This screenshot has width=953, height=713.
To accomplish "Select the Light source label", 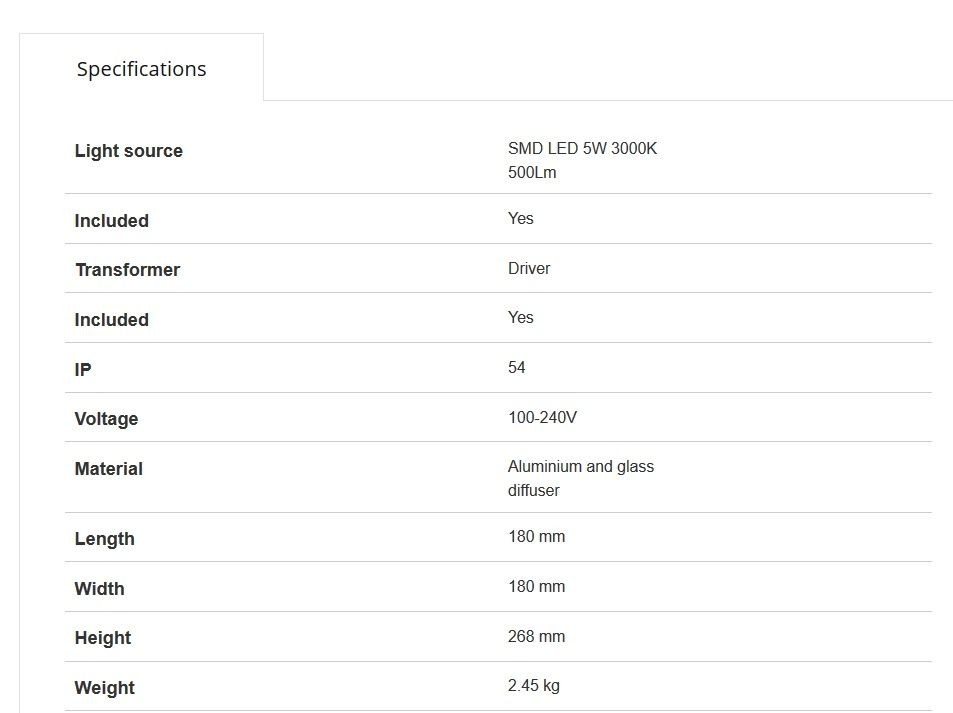I will click(129, 151).
